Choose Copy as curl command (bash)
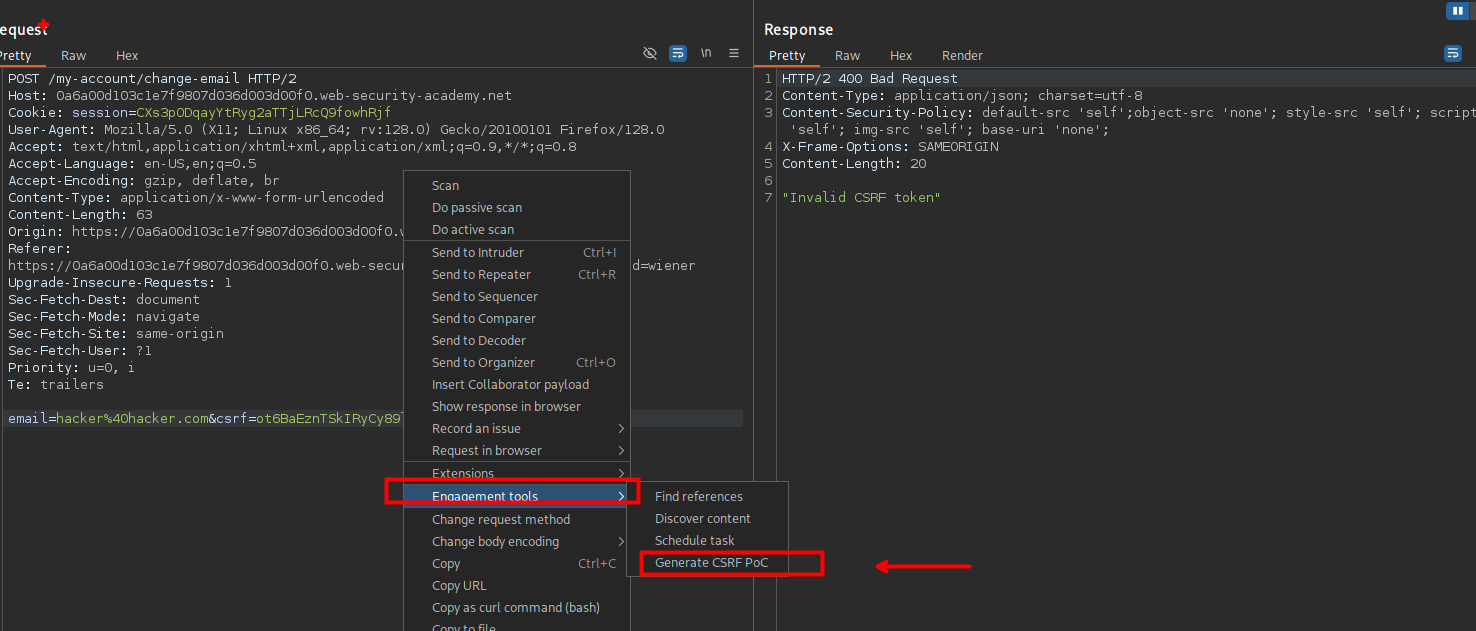1476x631 pixels. [x=515, y=608]
